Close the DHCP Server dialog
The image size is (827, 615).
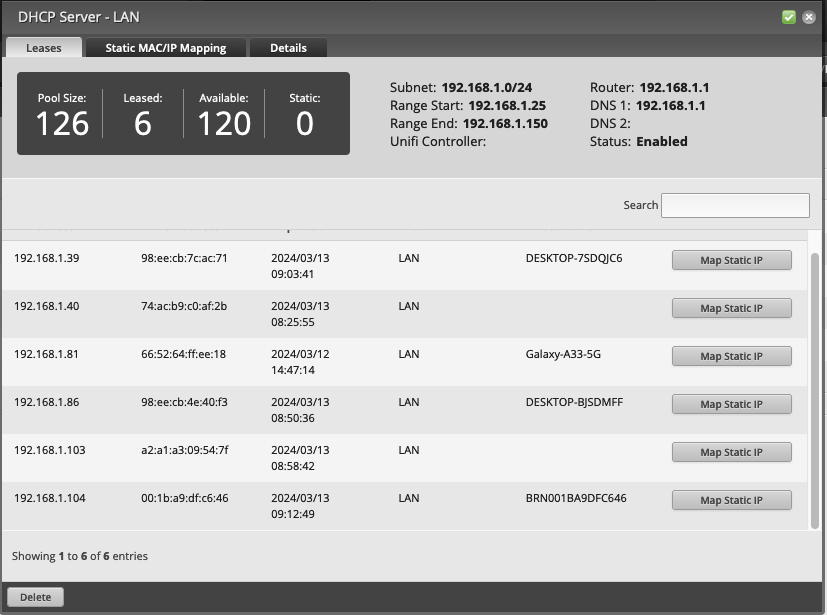tap(808, 17)
